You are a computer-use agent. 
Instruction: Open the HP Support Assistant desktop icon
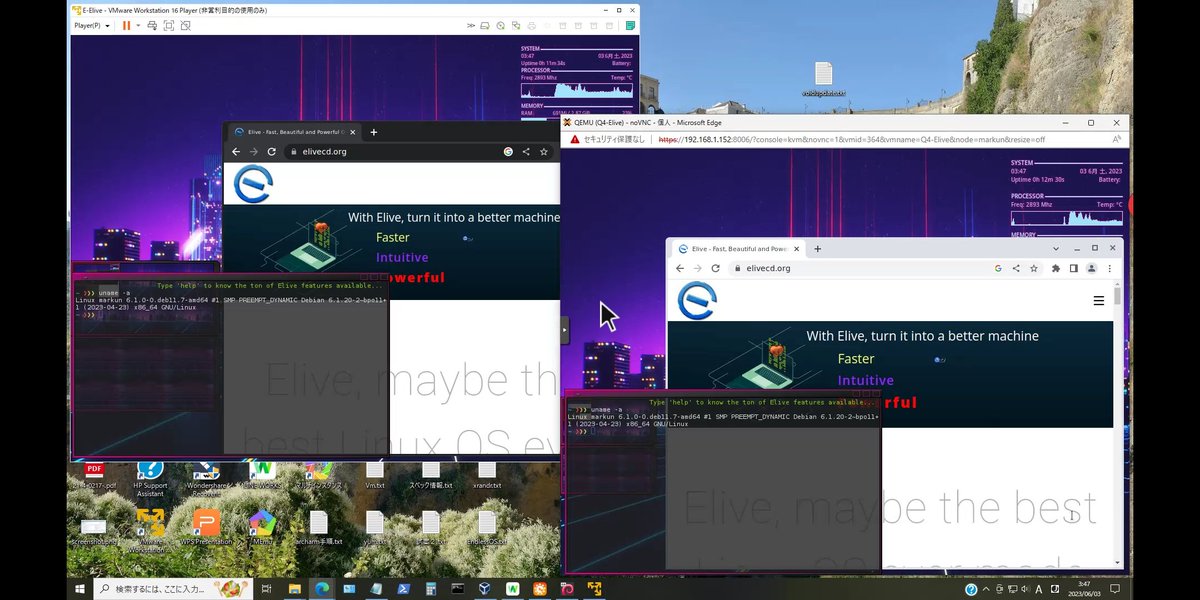coord(149,480)
